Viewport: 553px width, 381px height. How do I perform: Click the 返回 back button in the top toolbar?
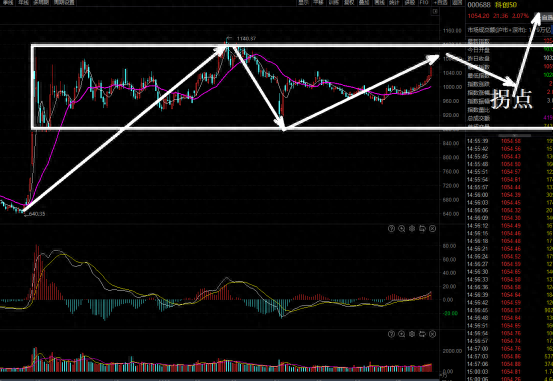coord(457,2)
